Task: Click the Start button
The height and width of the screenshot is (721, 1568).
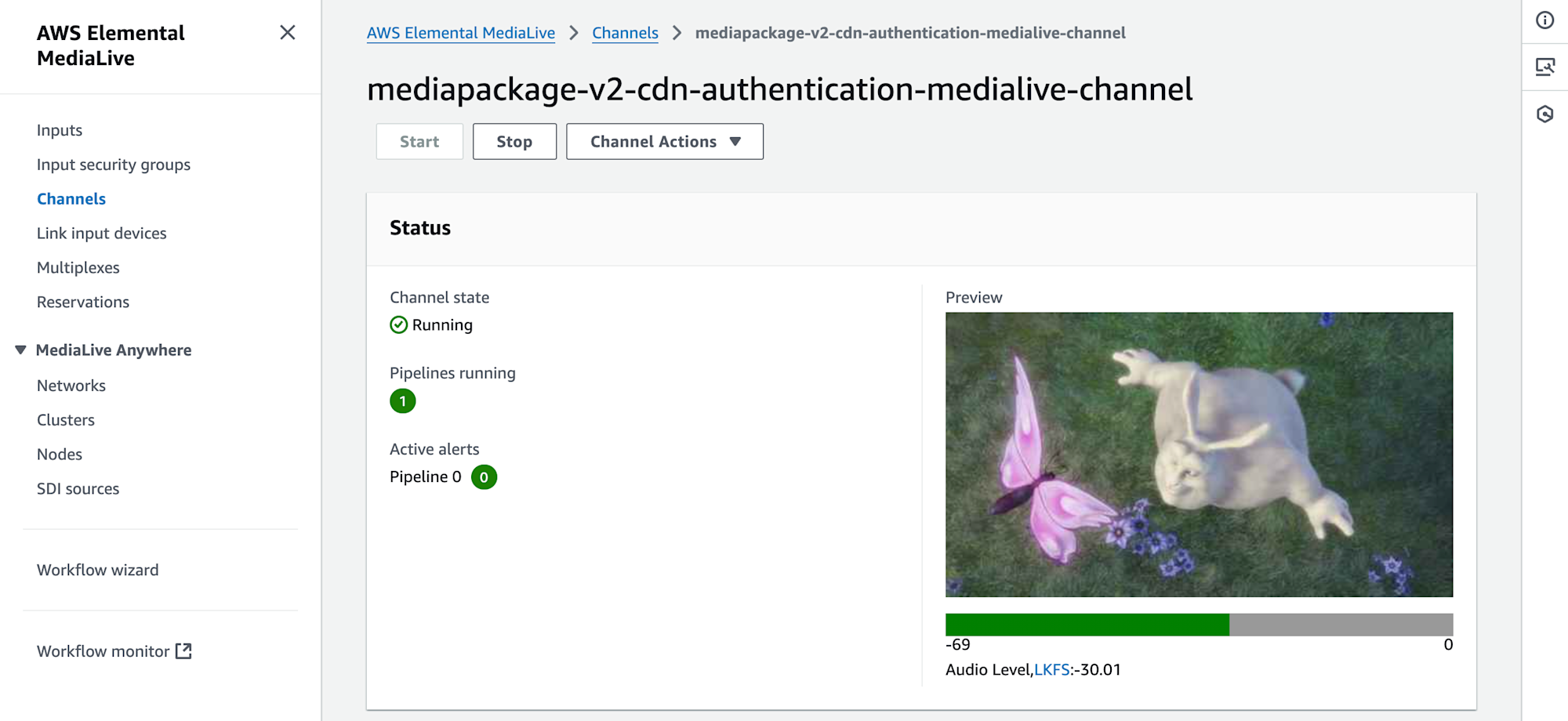Action: click(x=419, y=142)
